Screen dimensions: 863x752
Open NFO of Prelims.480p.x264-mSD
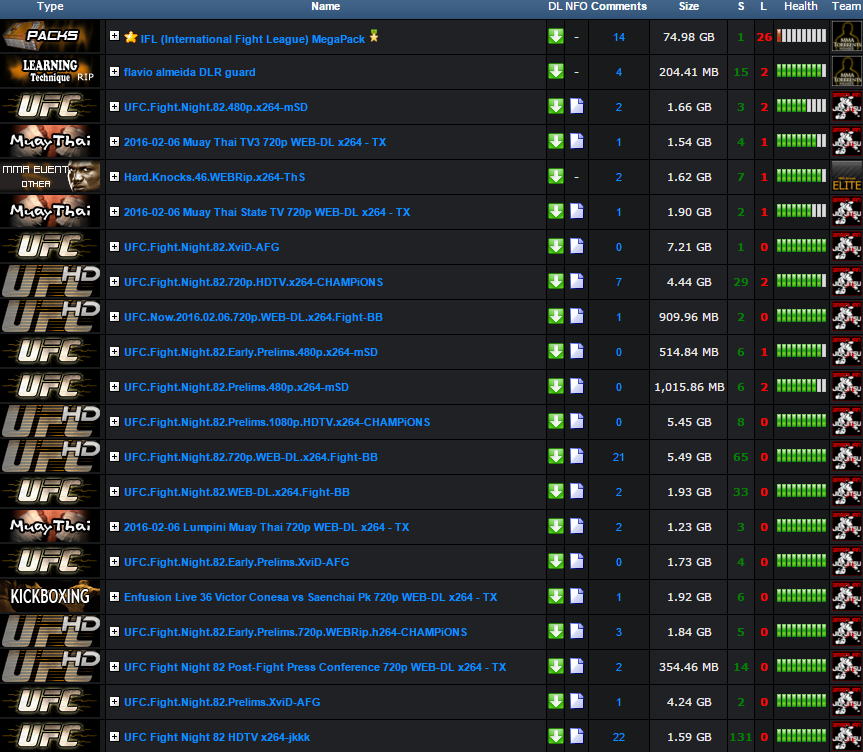pyautogui.click(x=577, y=386)
